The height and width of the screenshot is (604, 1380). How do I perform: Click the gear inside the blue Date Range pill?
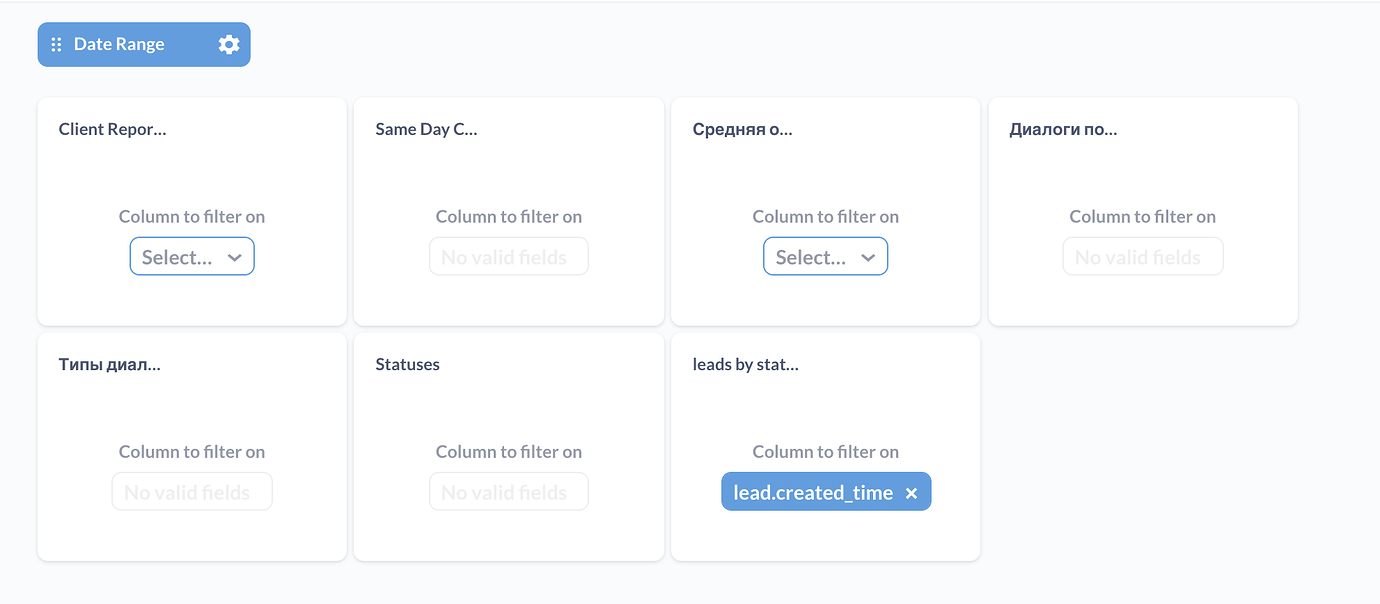tap(228, 44)
